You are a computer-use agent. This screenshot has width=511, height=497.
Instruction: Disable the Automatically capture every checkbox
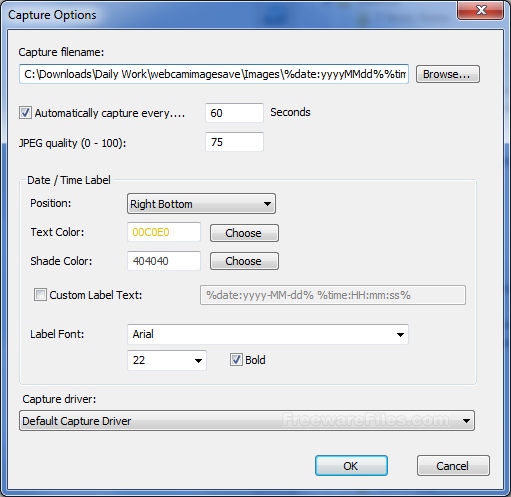click(25, 113)
